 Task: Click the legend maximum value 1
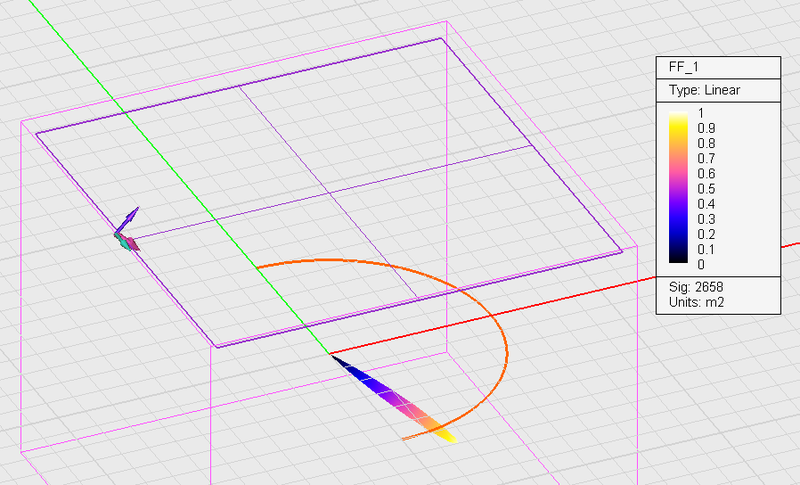coord(701,113)
